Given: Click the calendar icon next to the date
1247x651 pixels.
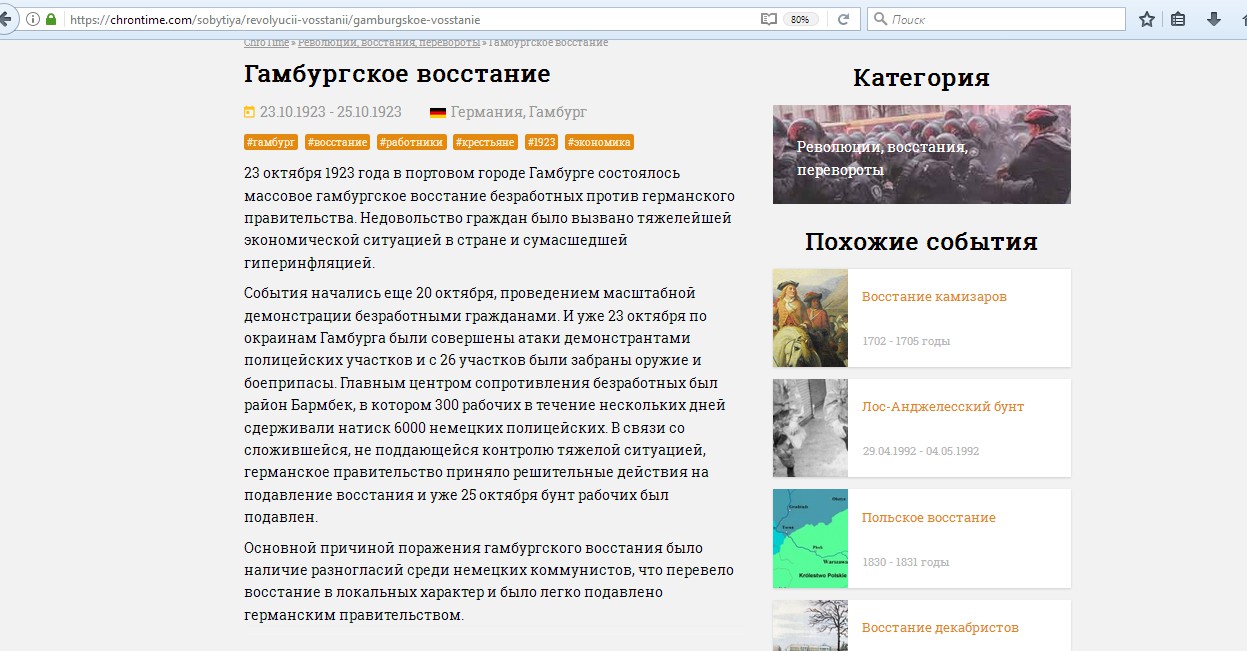Looking at the screenshot, I should tap(250, 112).
